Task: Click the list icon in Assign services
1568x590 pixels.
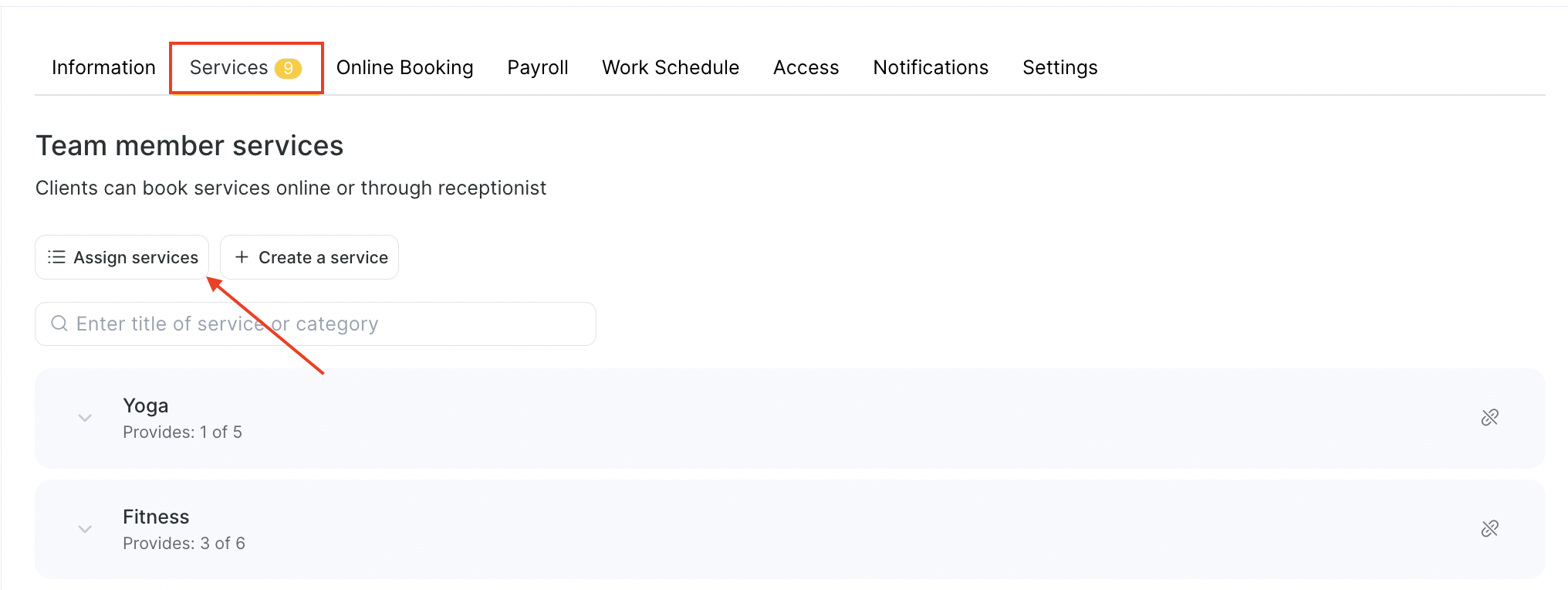Action: click(x=56, y=257)
